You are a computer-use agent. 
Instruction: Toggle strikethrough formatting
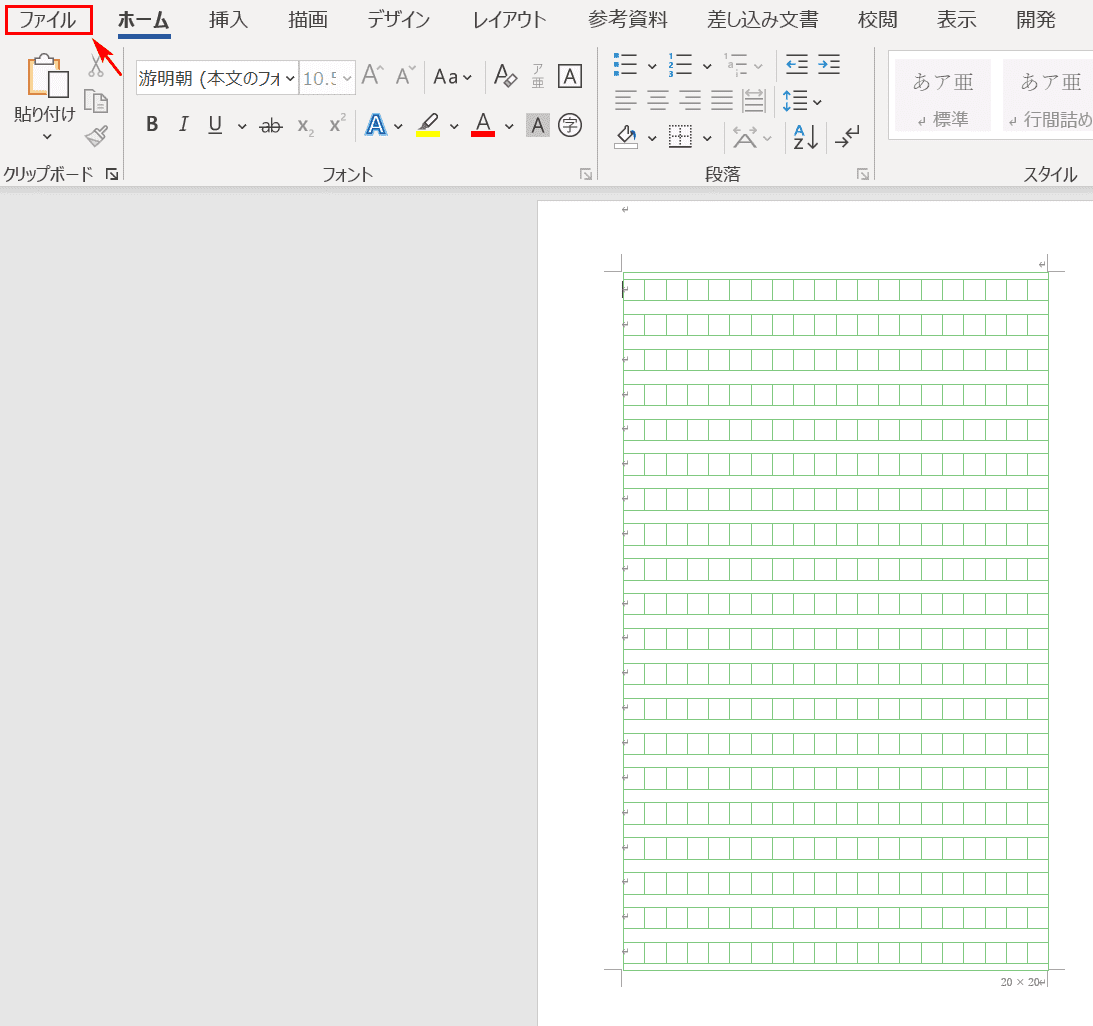click(x=270, y=126)
